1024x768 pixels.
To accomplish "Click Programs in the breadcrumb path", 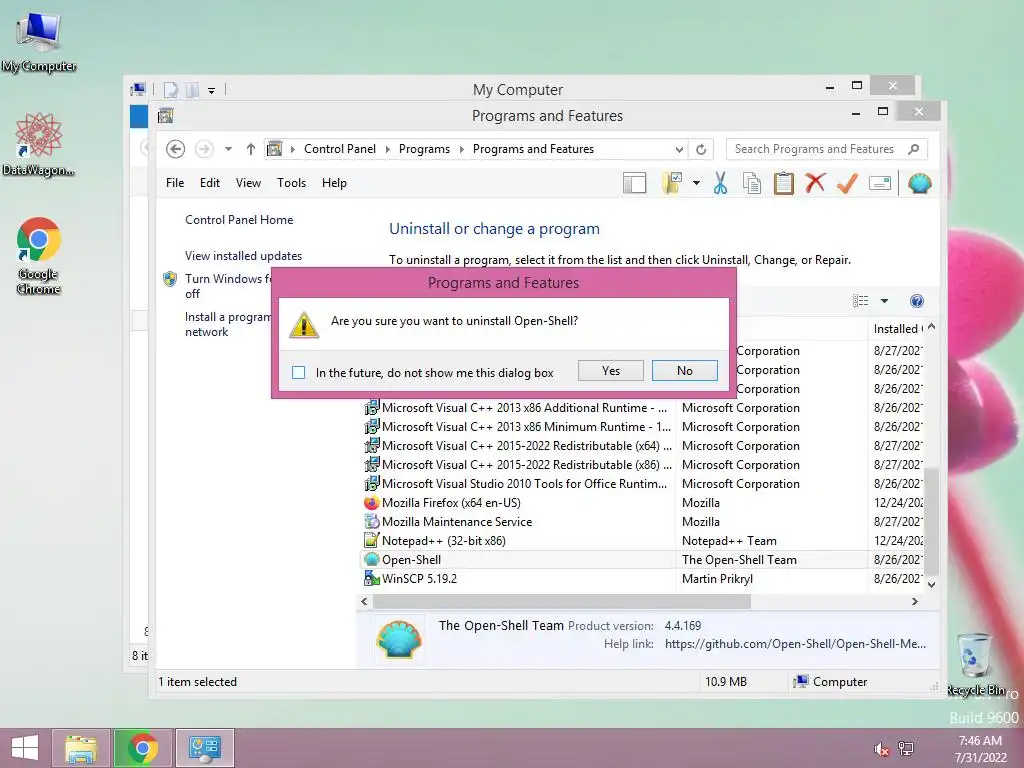I will pos(424,149).
